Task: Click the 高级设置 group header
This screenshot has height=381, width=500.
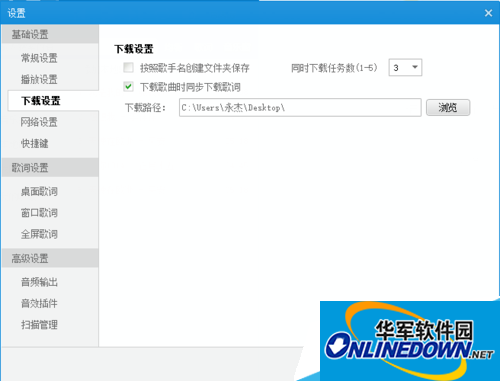Action: click(50, 258)
